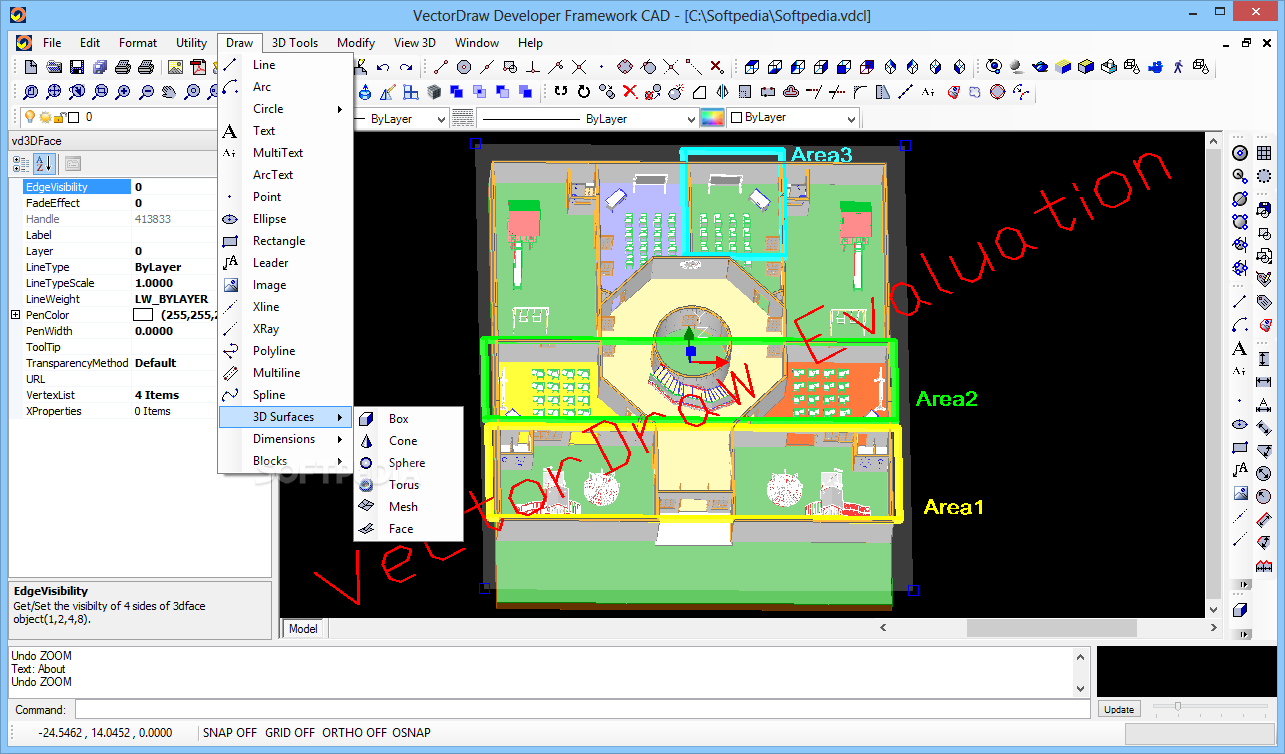Screen dimensions: 1285x754
Task: Click the mirror icon in Modify toolbar
Action: pyautogui.click(x=721, y=92)
